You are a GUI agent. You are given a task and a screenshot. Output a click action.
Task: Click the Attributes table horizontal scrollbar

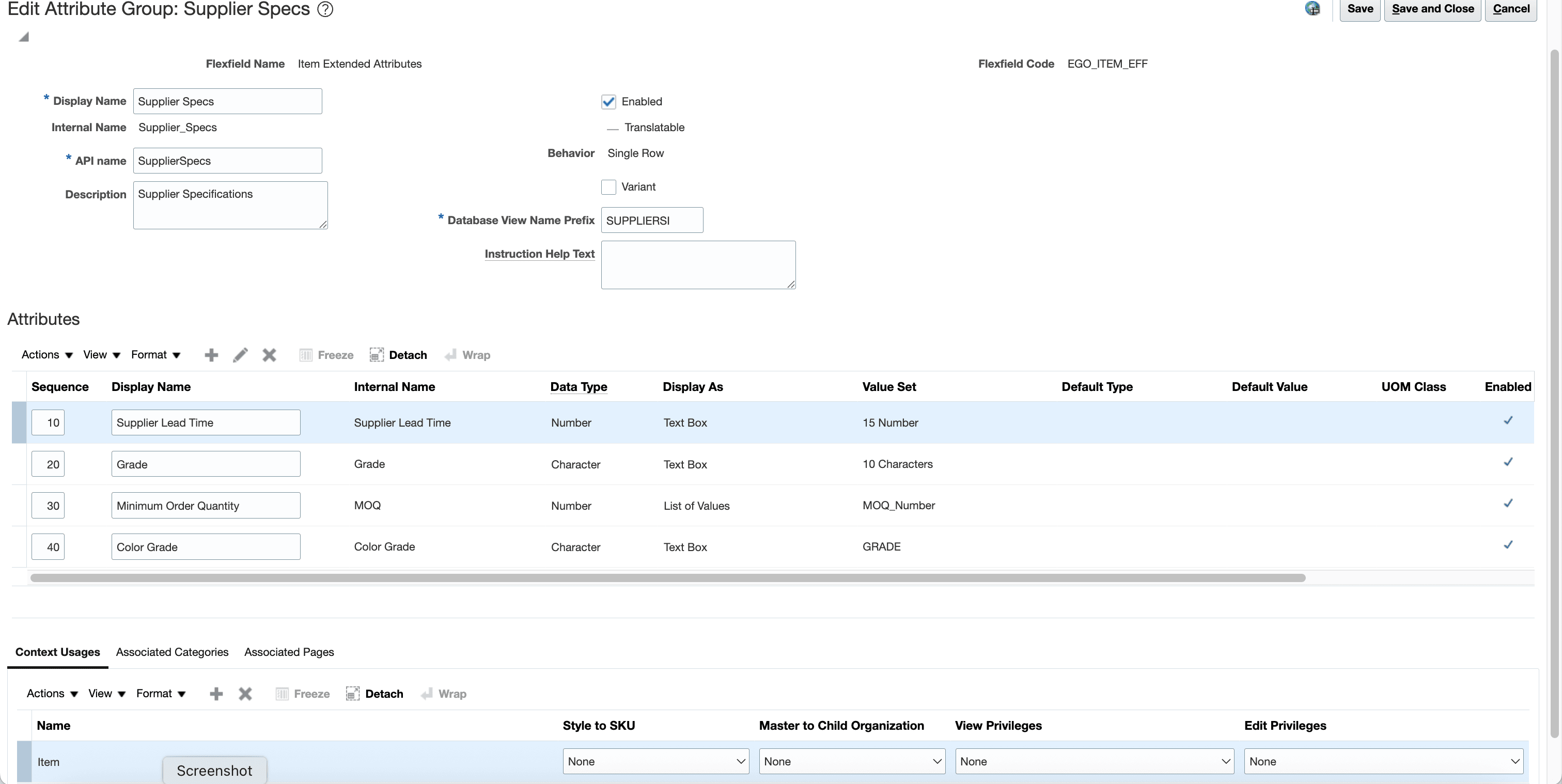(x=667, y=578)
